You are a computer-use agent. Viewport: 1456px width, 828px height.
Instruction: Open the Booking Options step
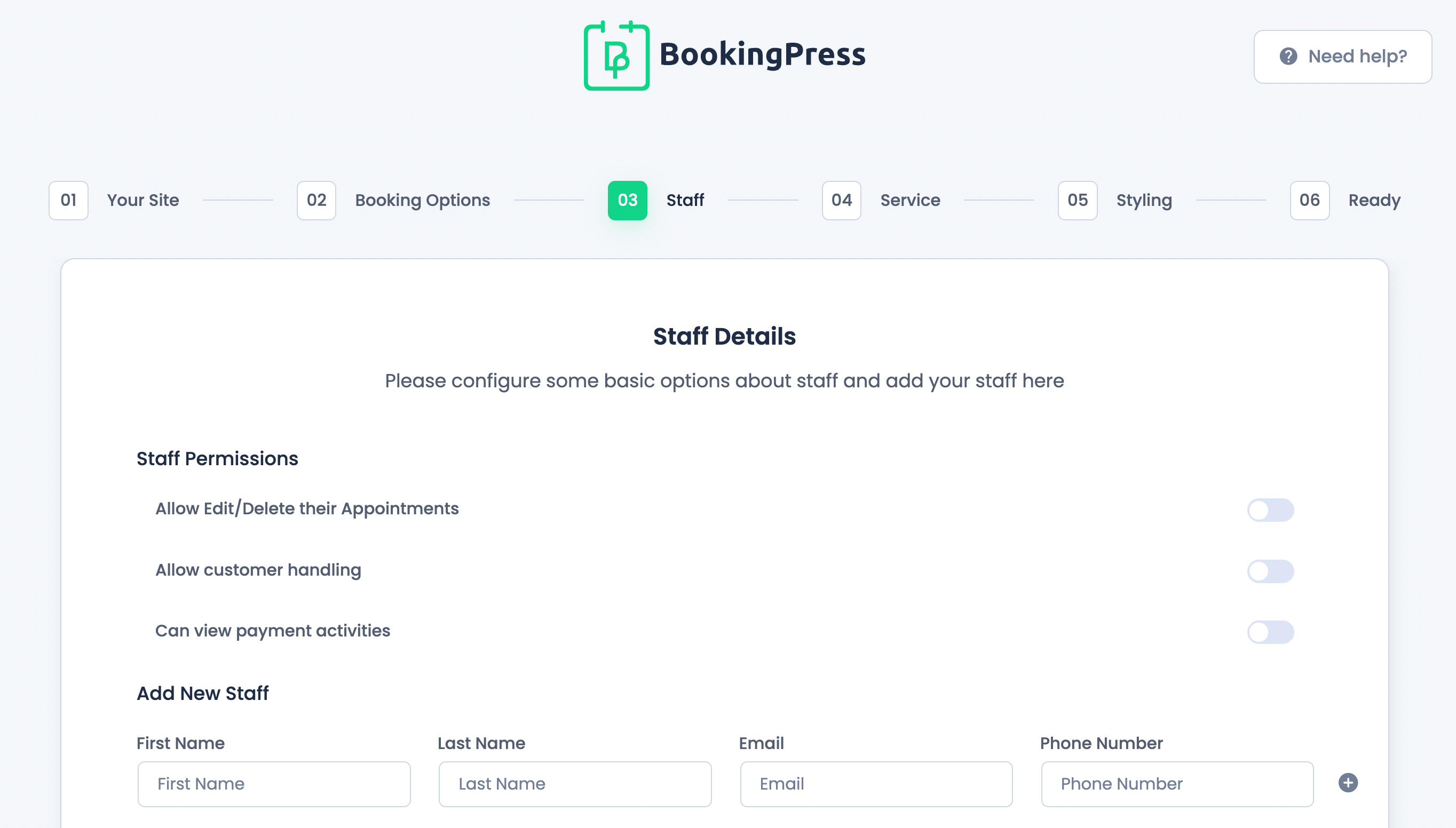[x=422, y=200]
